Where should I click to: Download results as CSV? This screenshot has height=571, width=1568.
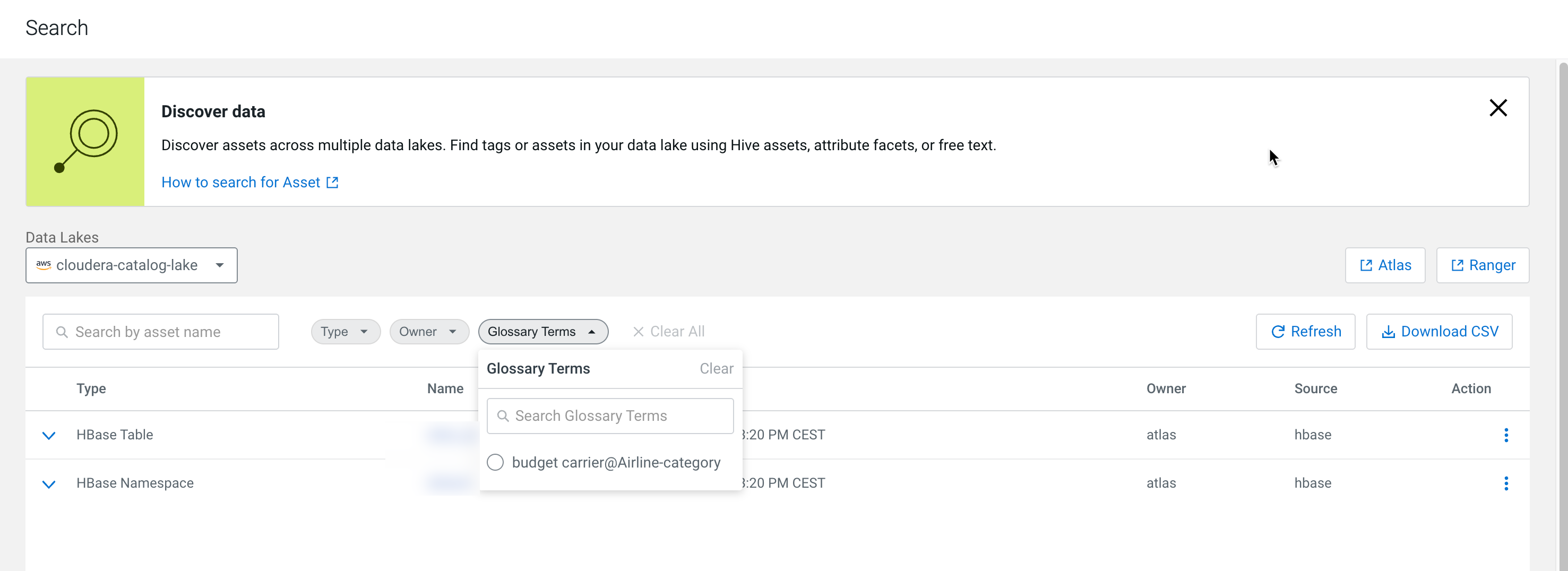coord(1439,332)
